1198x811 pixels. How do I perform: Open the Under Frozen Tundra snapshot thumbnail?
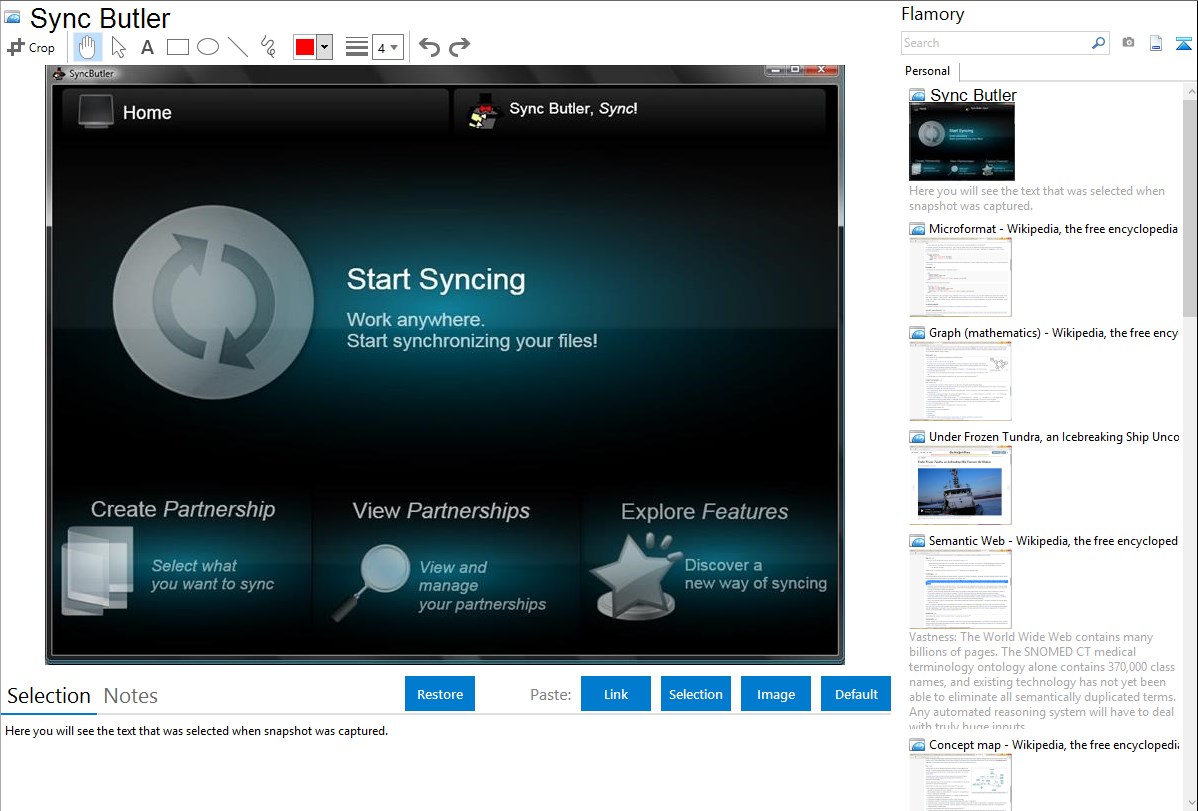(x=960, y=485)
